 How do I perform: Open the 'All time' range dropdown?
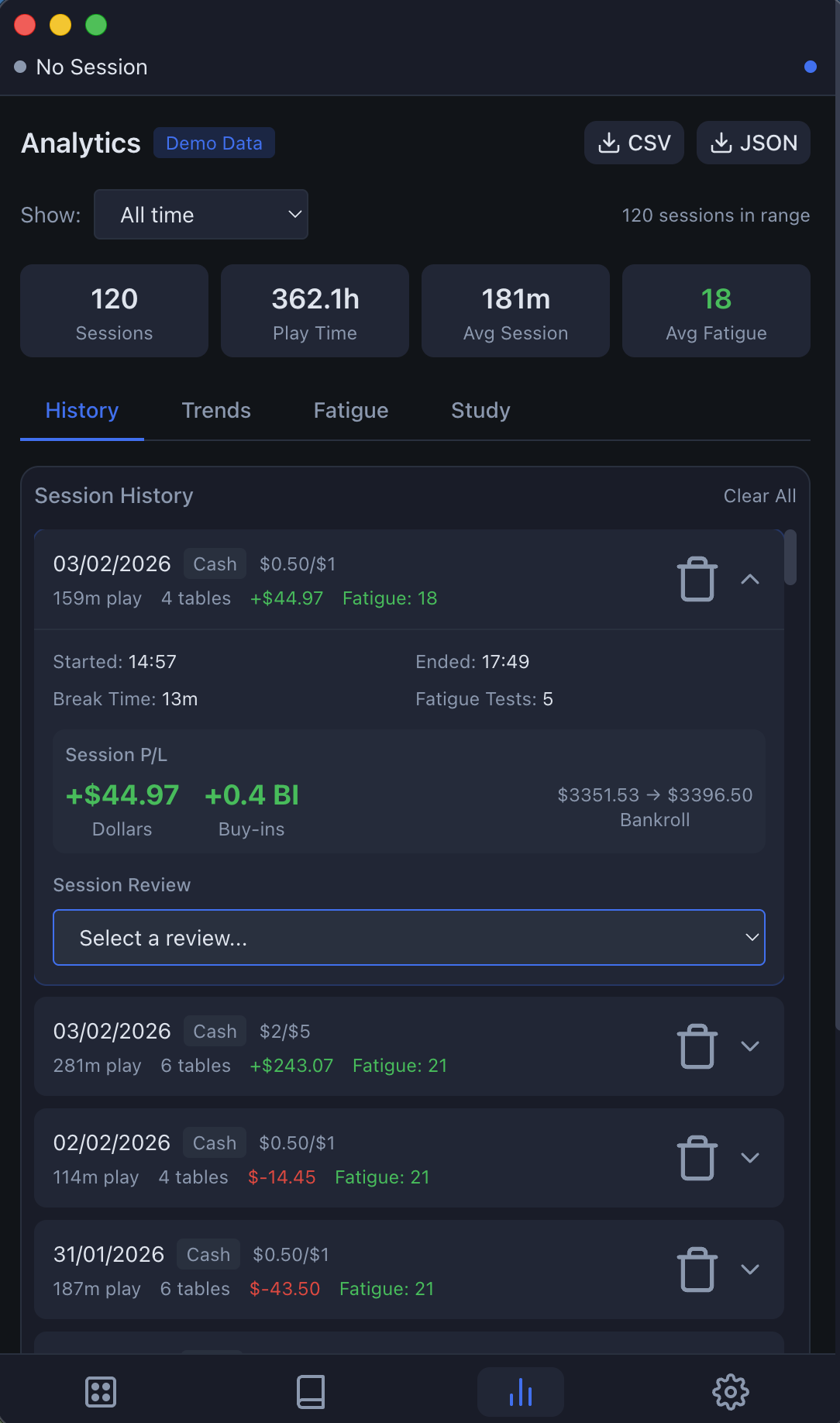pos(201,215)
